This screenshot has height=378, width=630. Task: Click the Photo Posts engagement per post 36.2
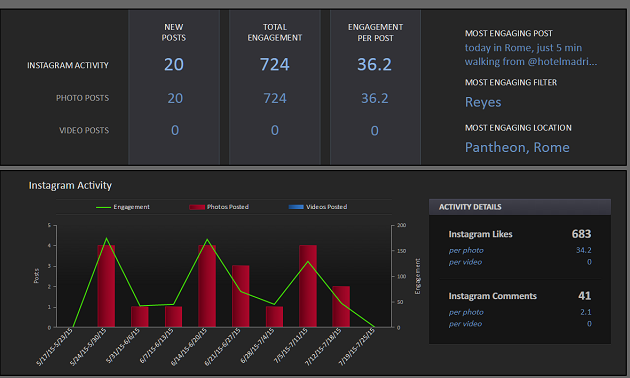click(374, 98)
